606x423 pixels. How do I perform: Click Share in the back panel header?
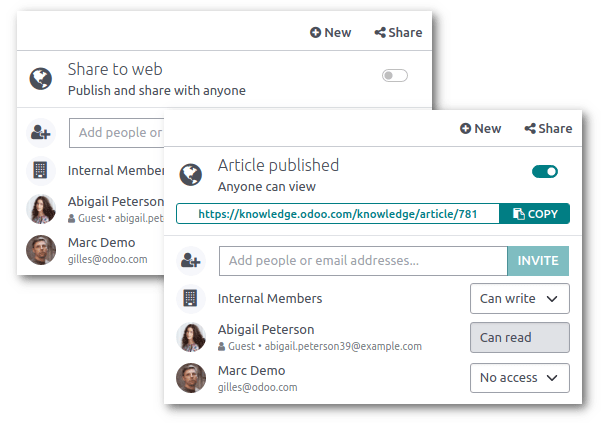coord(398,32)
